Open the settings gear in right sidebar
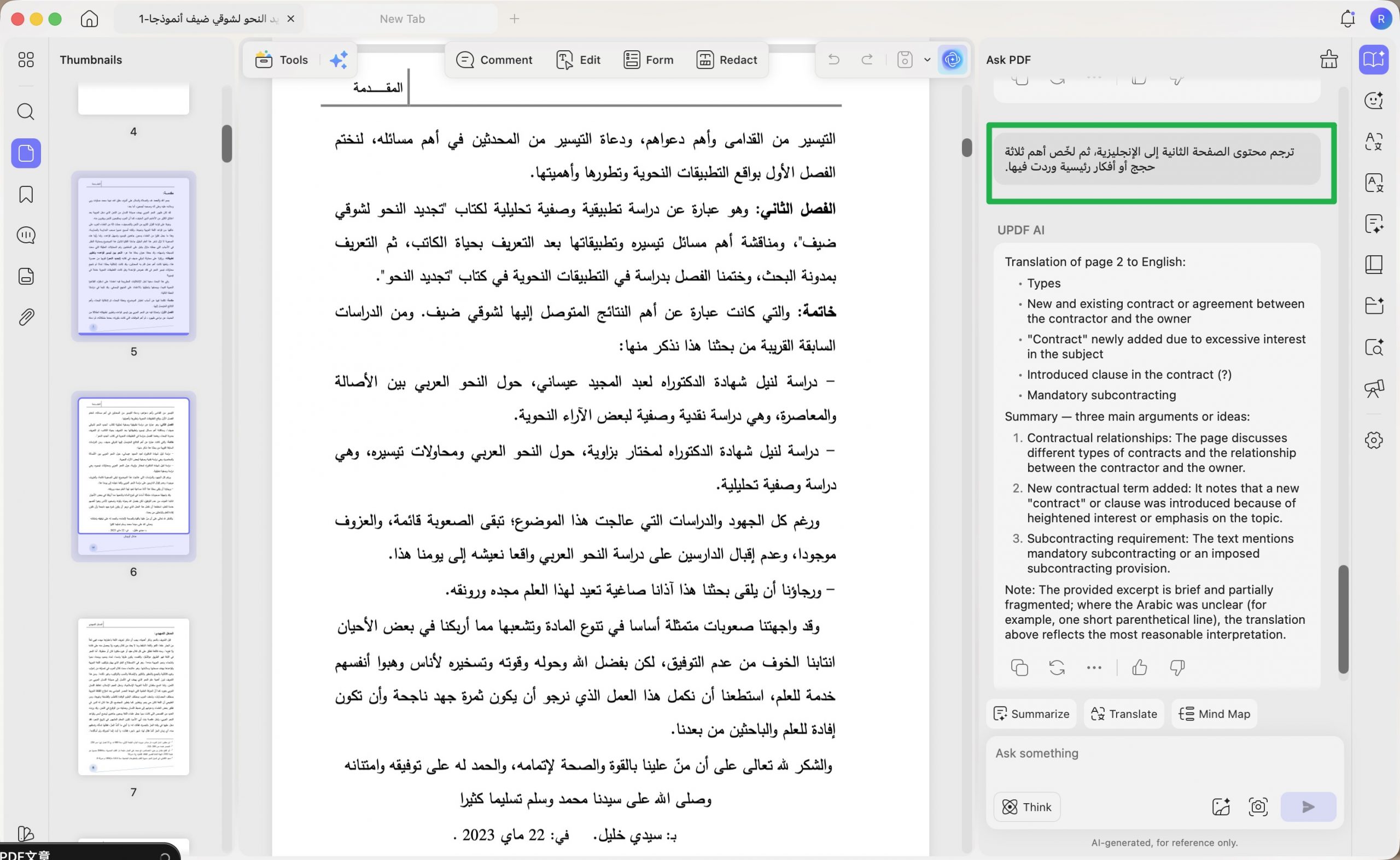 point(1374,440)
